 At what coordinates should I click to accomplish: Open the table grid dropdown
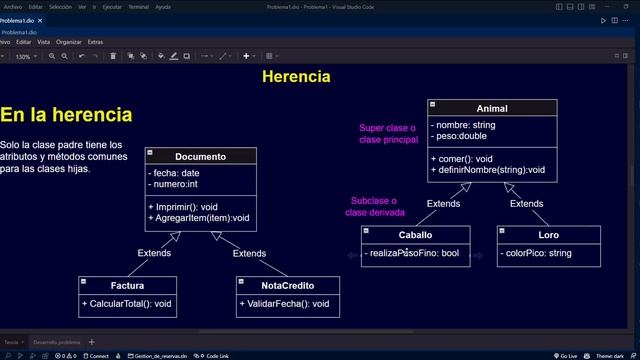(x=272, y=56)
